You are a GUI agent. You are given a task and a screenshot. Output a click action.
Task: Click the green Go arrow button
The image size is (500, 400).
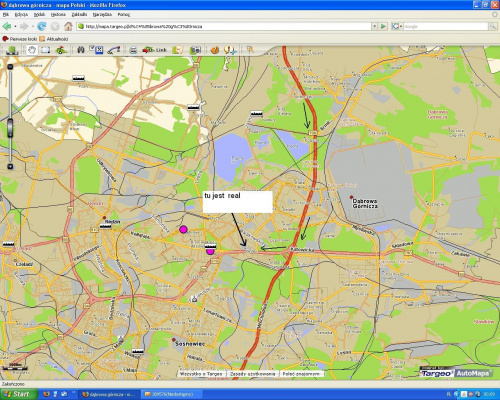point(383,26)
